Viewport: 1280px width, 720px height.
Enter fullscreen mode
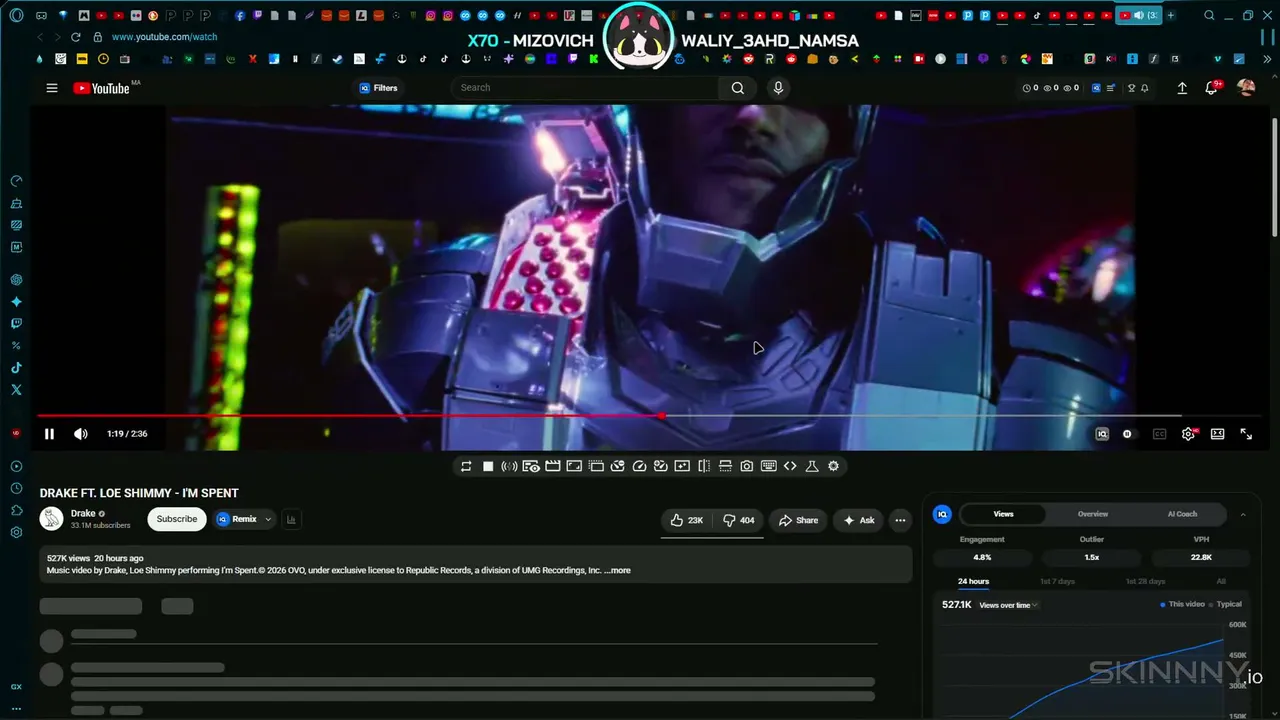tap(1246, 434)
